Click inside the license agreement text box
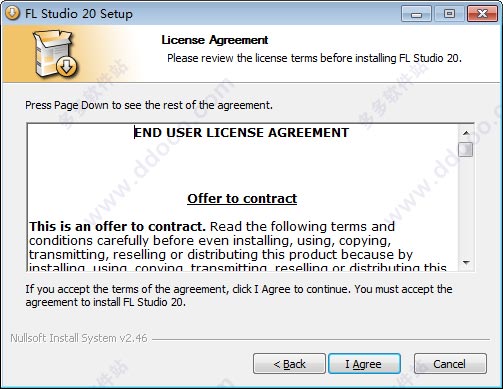The image size is (503, 389). click(x=243, y=197)
